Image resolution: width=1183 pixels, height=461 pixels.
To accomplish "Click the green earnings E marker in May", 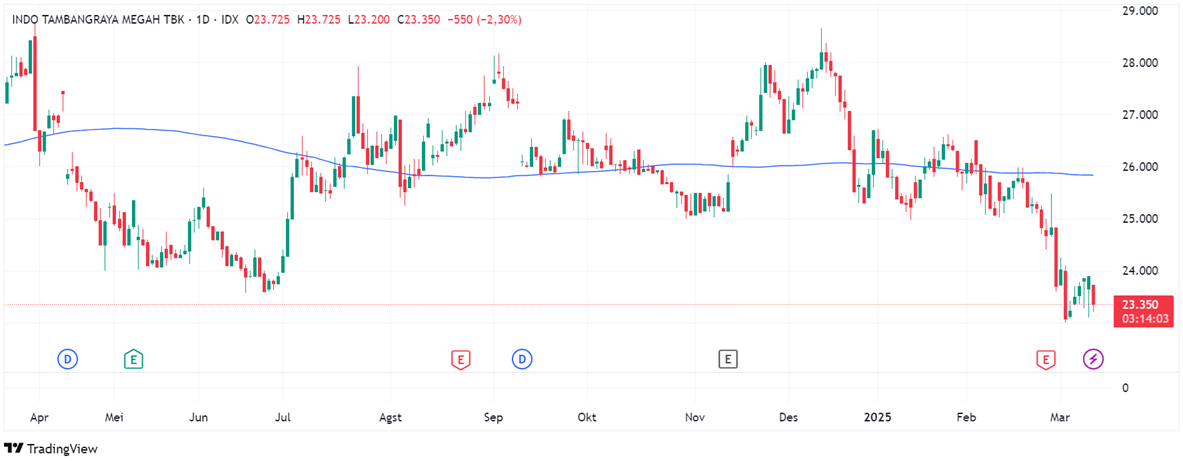I will 134,360.
